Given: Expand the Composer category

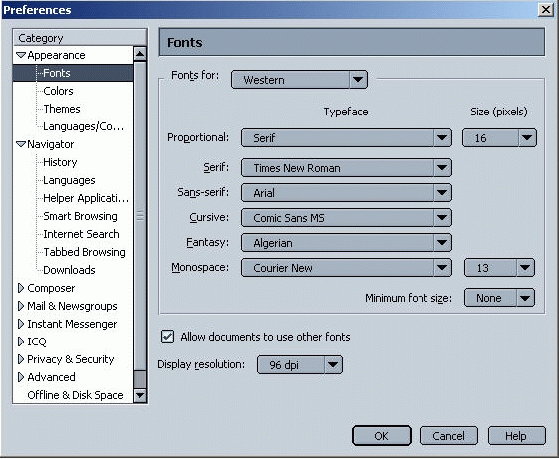Looking at the screenshot, I should tap(21, 288).
